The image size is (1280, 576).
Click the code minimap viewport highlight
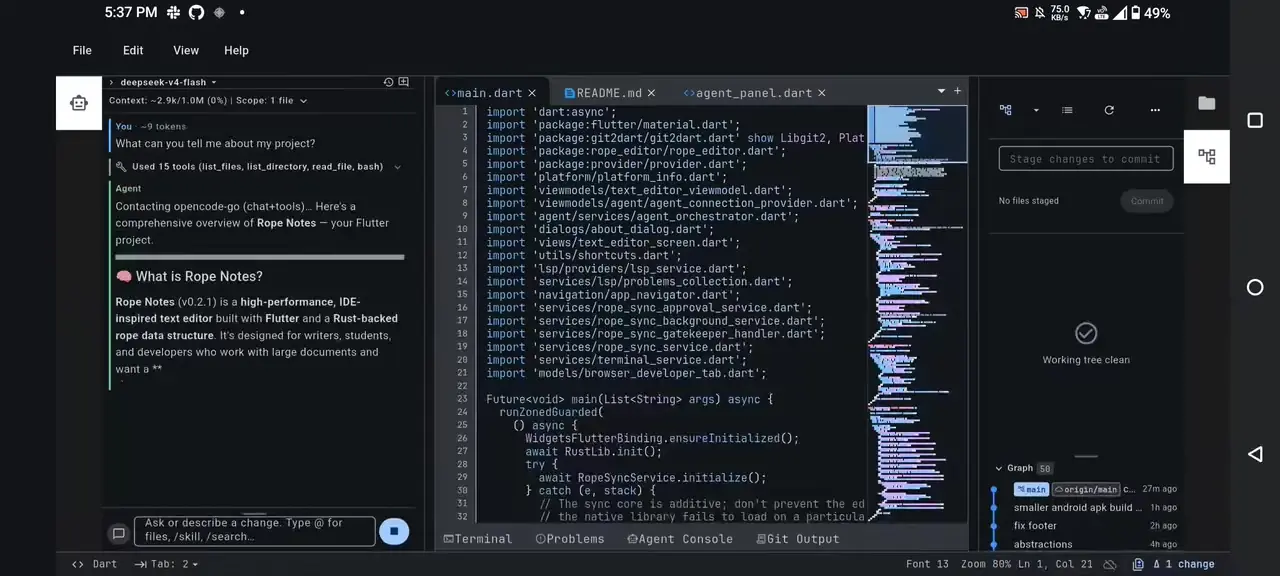point(917,134)
